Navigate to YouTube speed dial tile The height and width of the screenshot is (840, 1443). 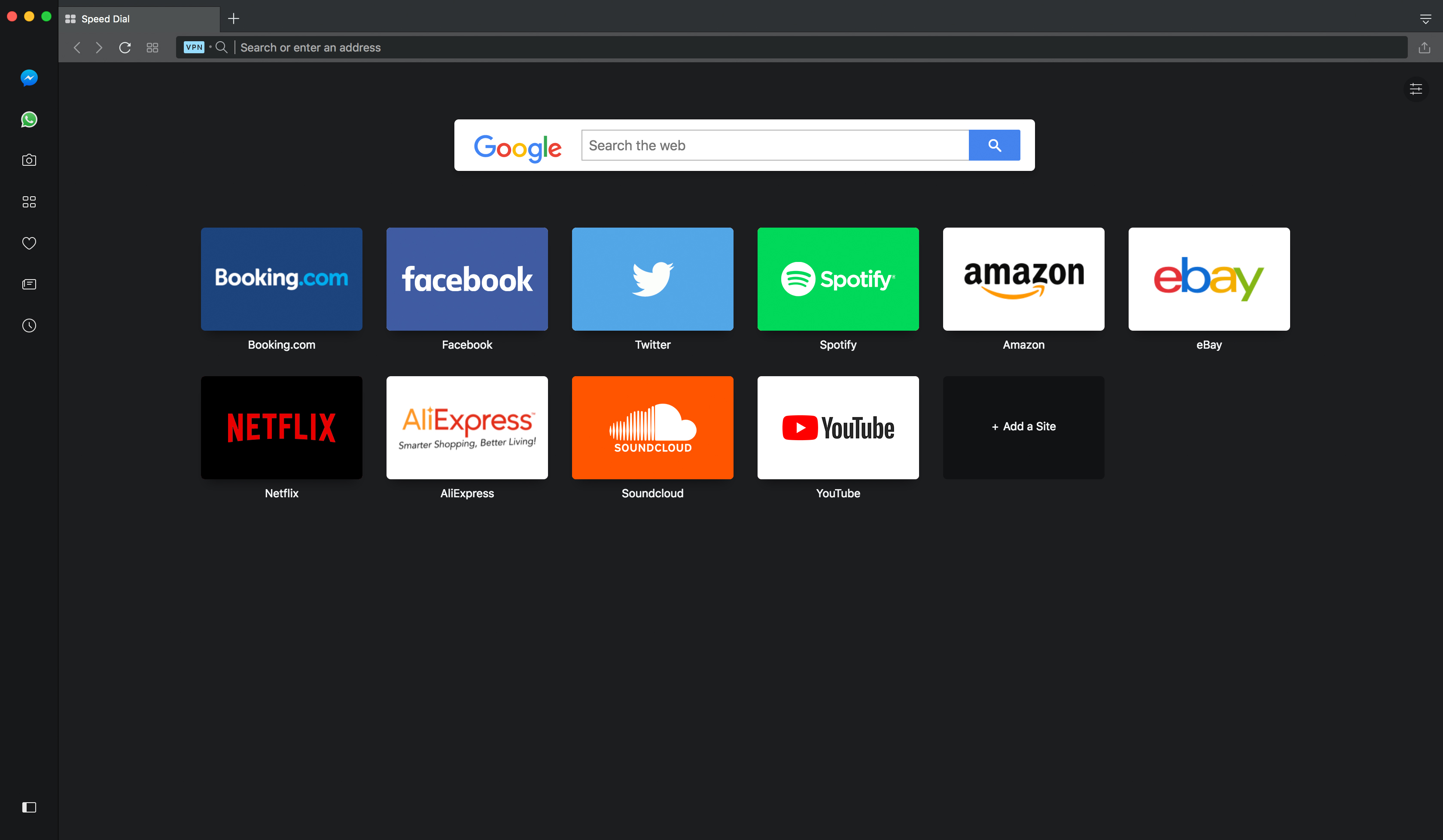[838, 427]
